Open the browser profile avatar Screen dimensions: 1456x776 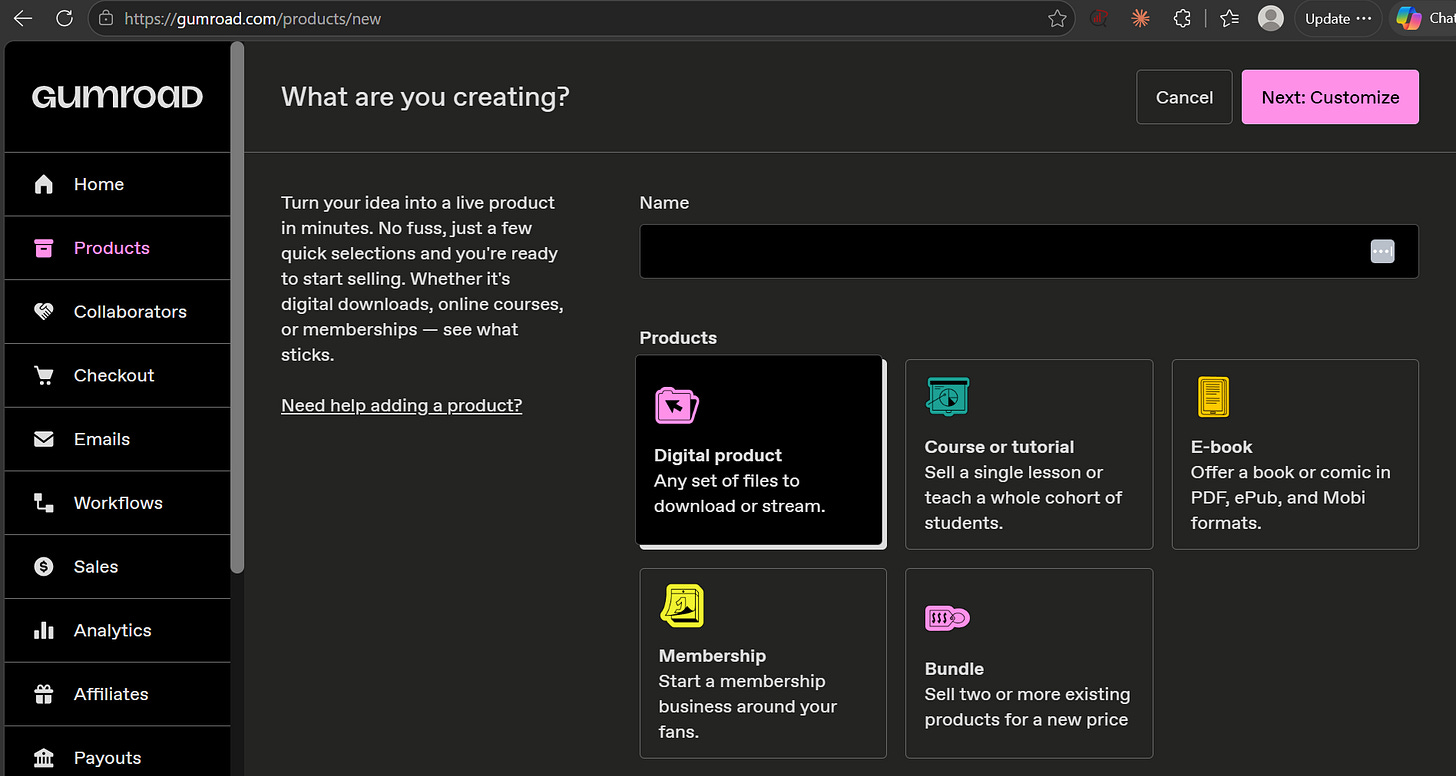[x=1271, y=18]
